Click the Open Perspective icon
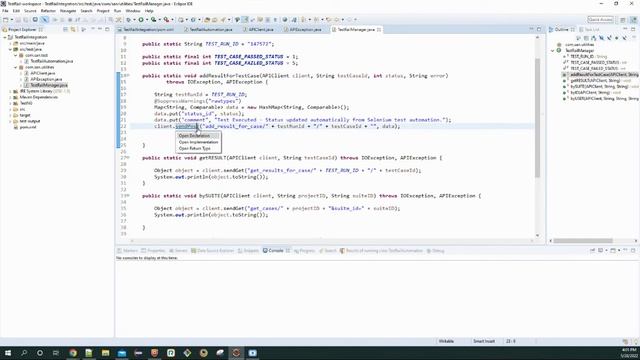The image size is (640, 360). [x=623, y=20]
